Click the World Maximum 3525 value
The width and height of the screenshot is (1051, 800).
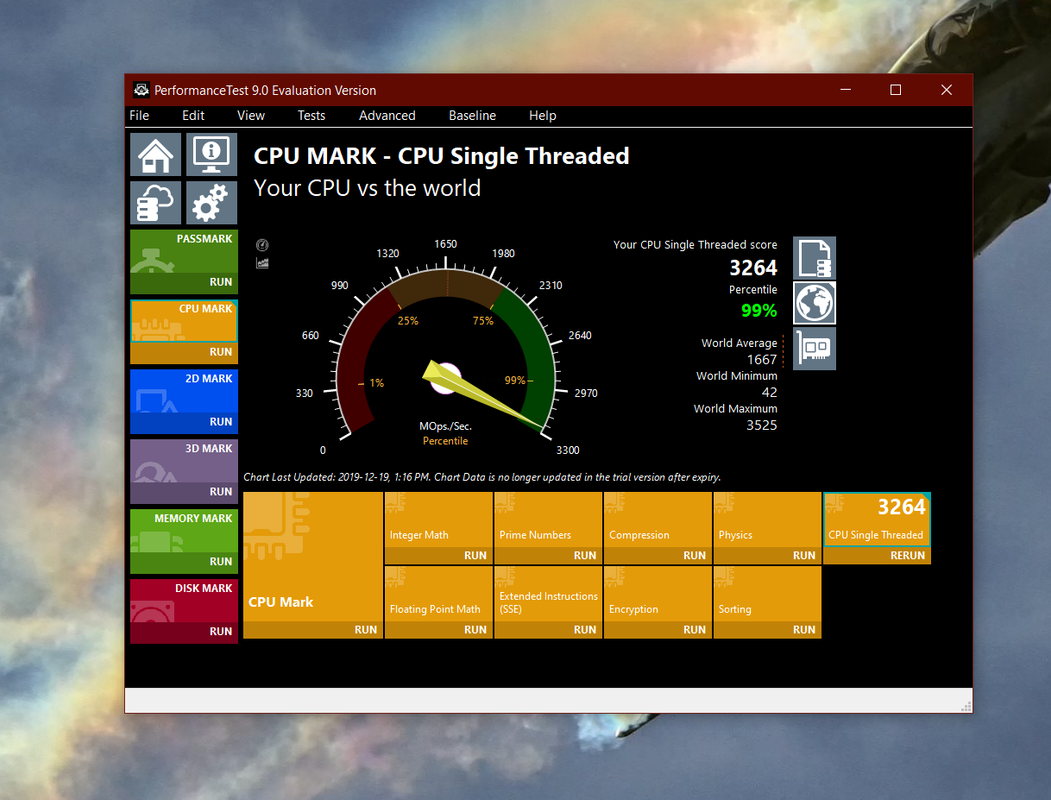tap(761, 425)
